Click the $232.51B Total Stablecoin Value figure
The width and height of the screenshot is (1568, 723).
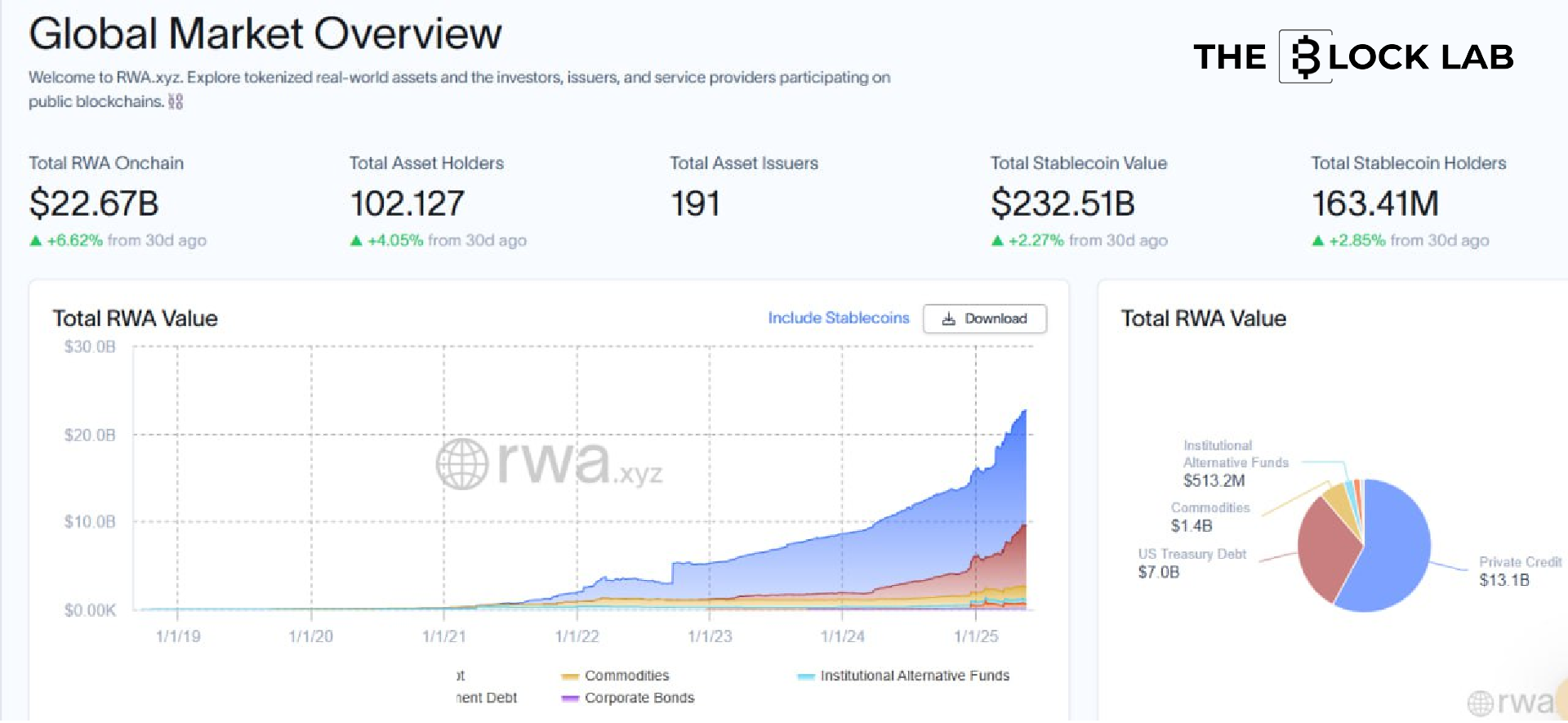(1062, 203)
